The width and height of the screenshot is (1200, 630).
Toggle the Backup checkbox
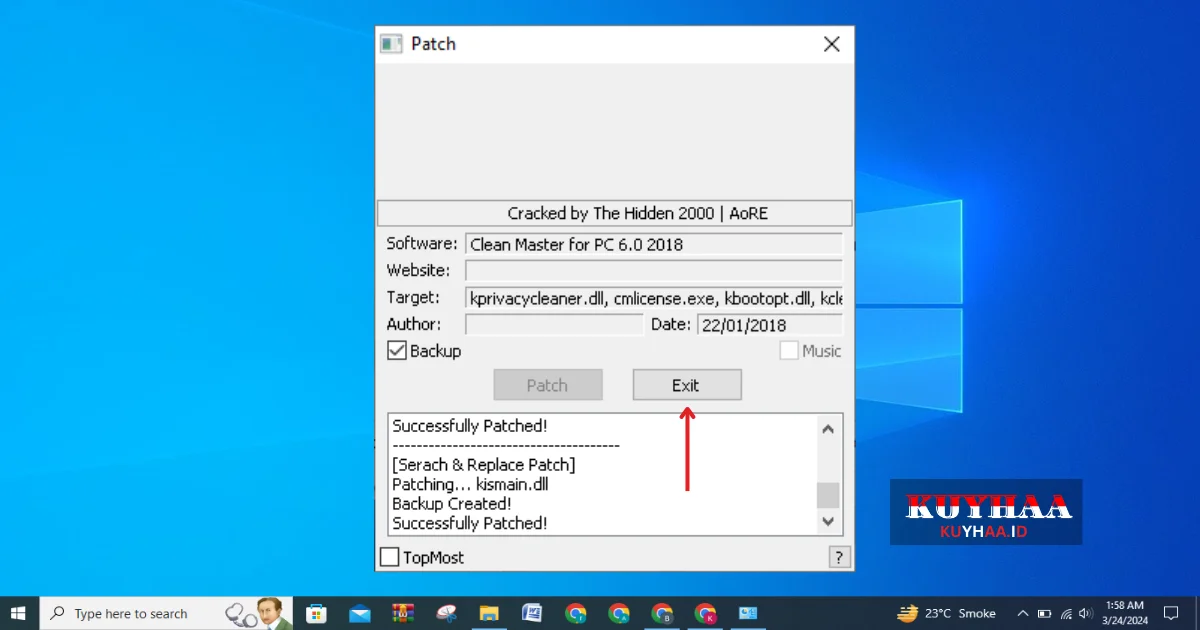397,351
